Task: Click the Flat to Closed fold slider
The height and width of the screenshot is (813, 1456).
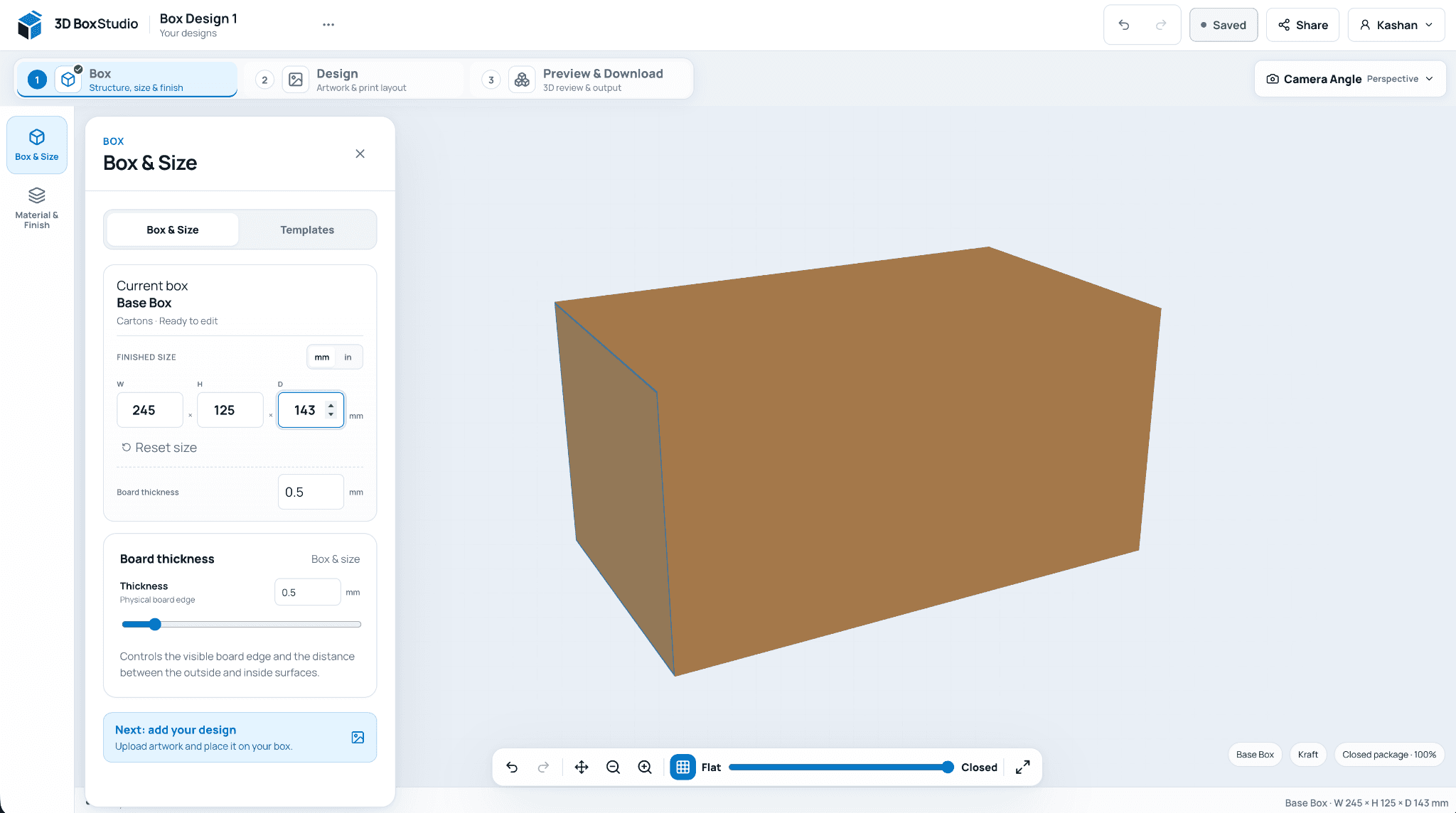Action: (x=841, y=767)
